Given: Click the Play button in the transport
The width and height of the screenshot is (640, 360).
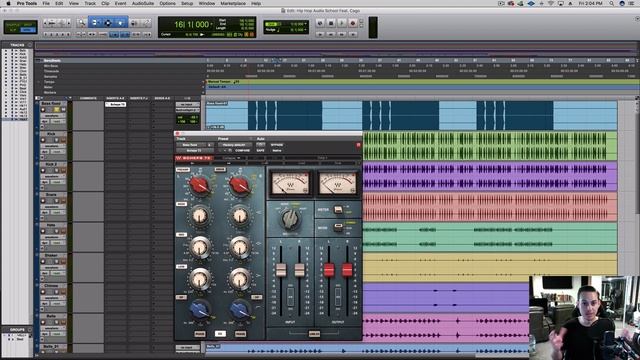Looking at the screenshot, I should coord(342,23).
